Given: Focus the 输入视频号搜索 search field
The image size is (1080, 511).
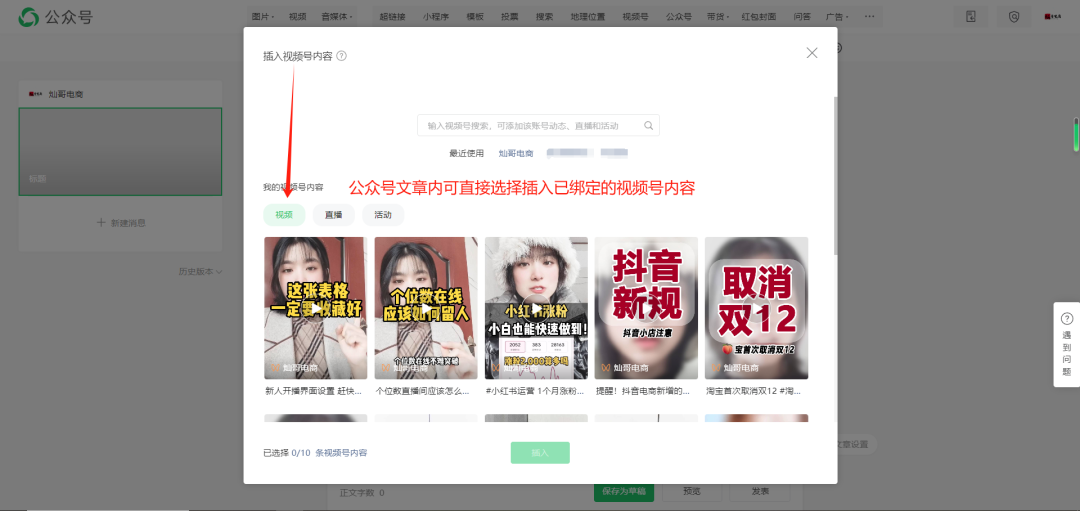Looking at the screenshot, I should pyautogui.click(x=538, y=125).
